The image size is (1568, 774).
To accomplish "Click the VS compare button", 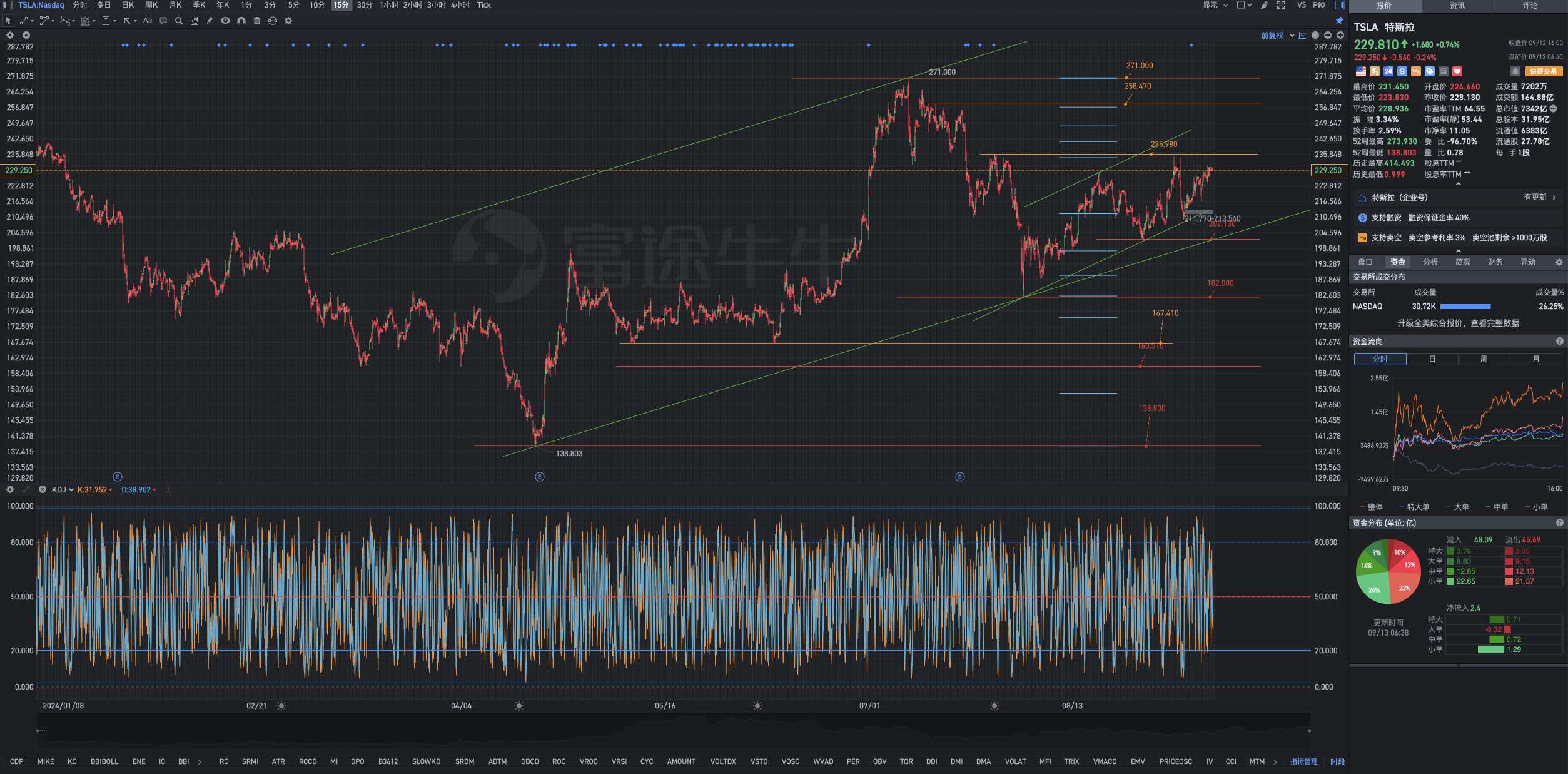I will 1301,5.
